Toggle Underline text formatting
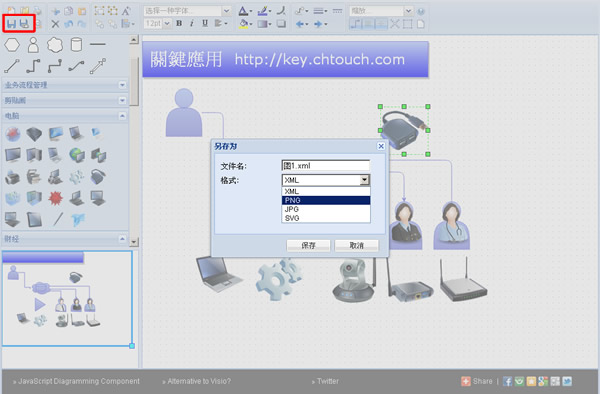The width and height of the screenshot is (600, 394). click(205, 23)
